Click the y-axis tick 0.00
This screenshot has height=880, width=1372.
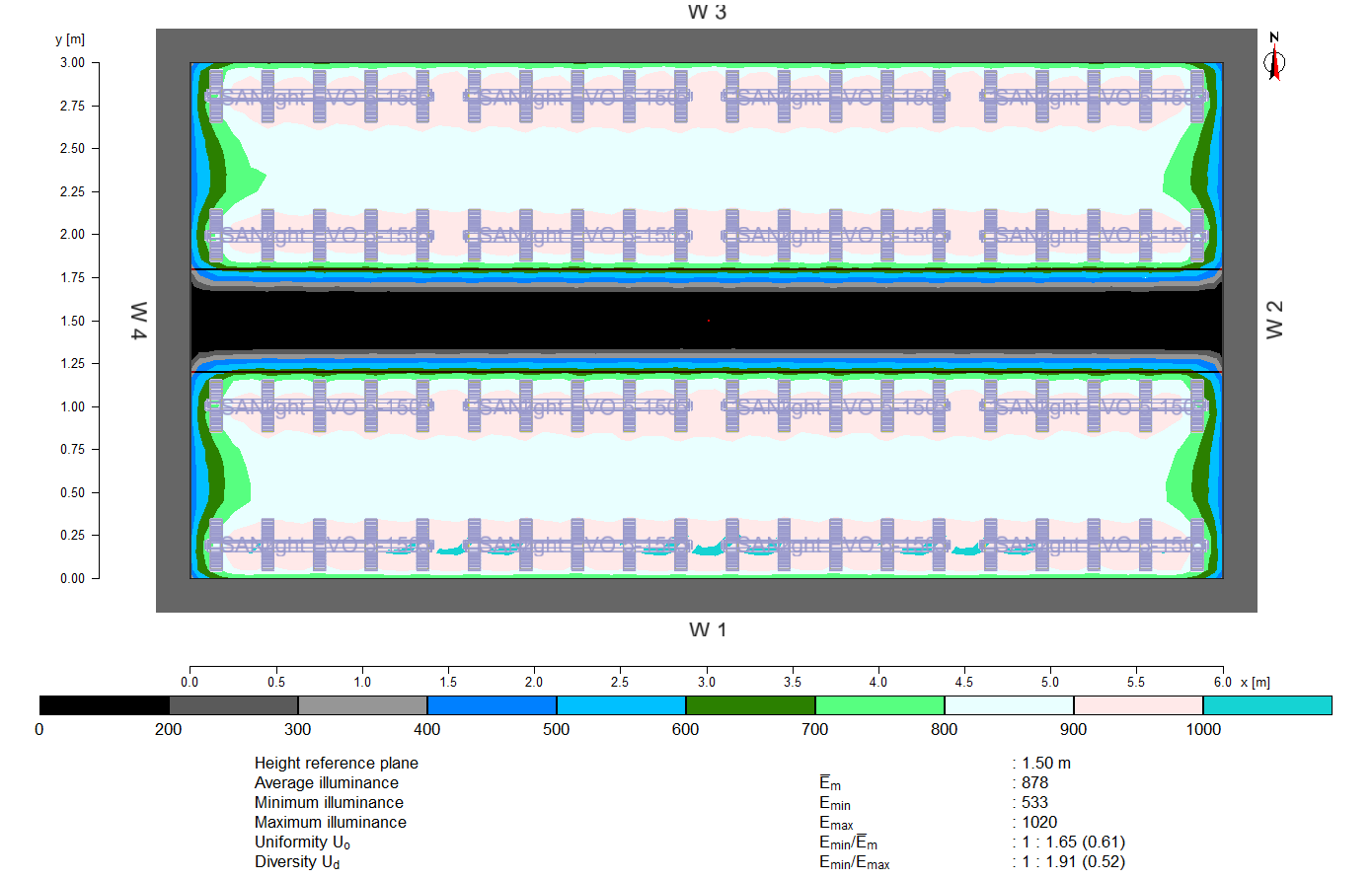click(73, 578)
